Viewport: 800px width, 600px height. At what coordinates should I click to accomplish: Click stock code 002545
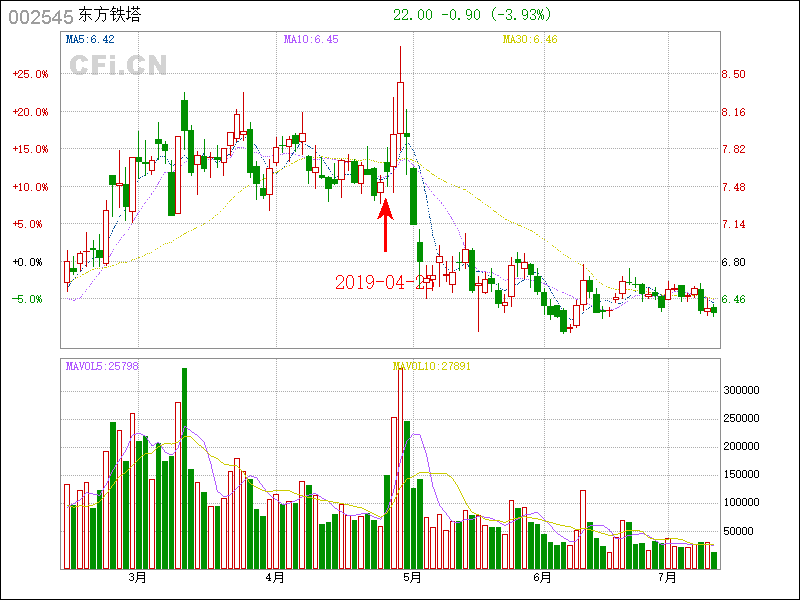point(40,16)
